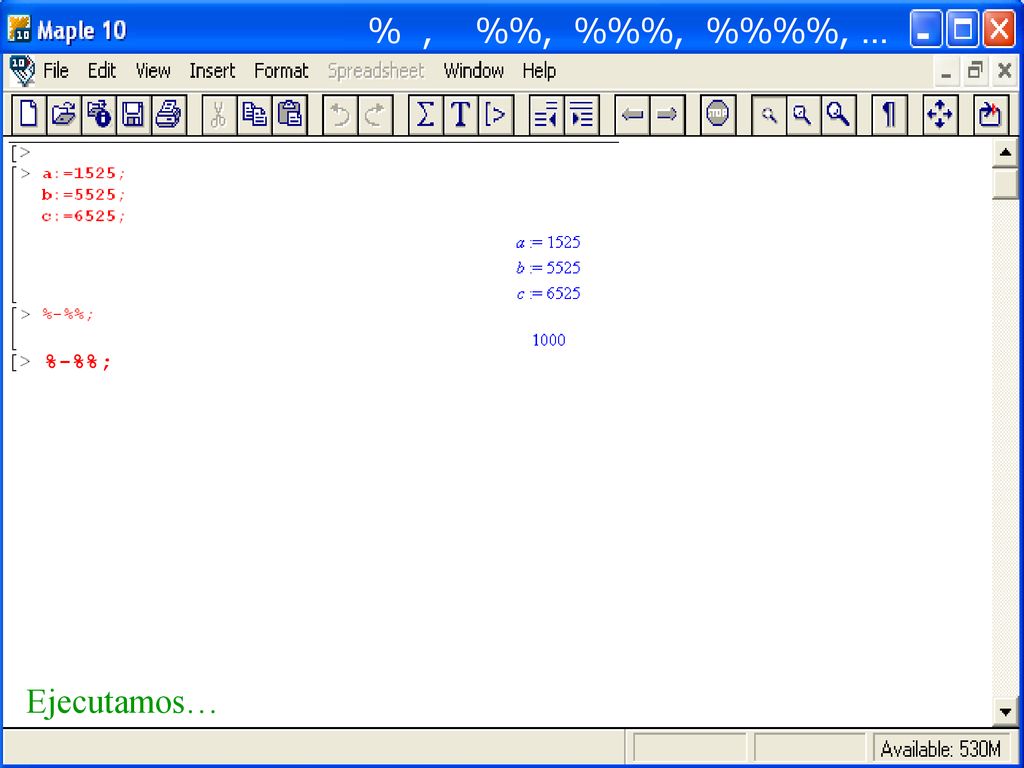The width and height of the screenshot is (1024, 768).
Task: Open the File menu
Action: 56,71
